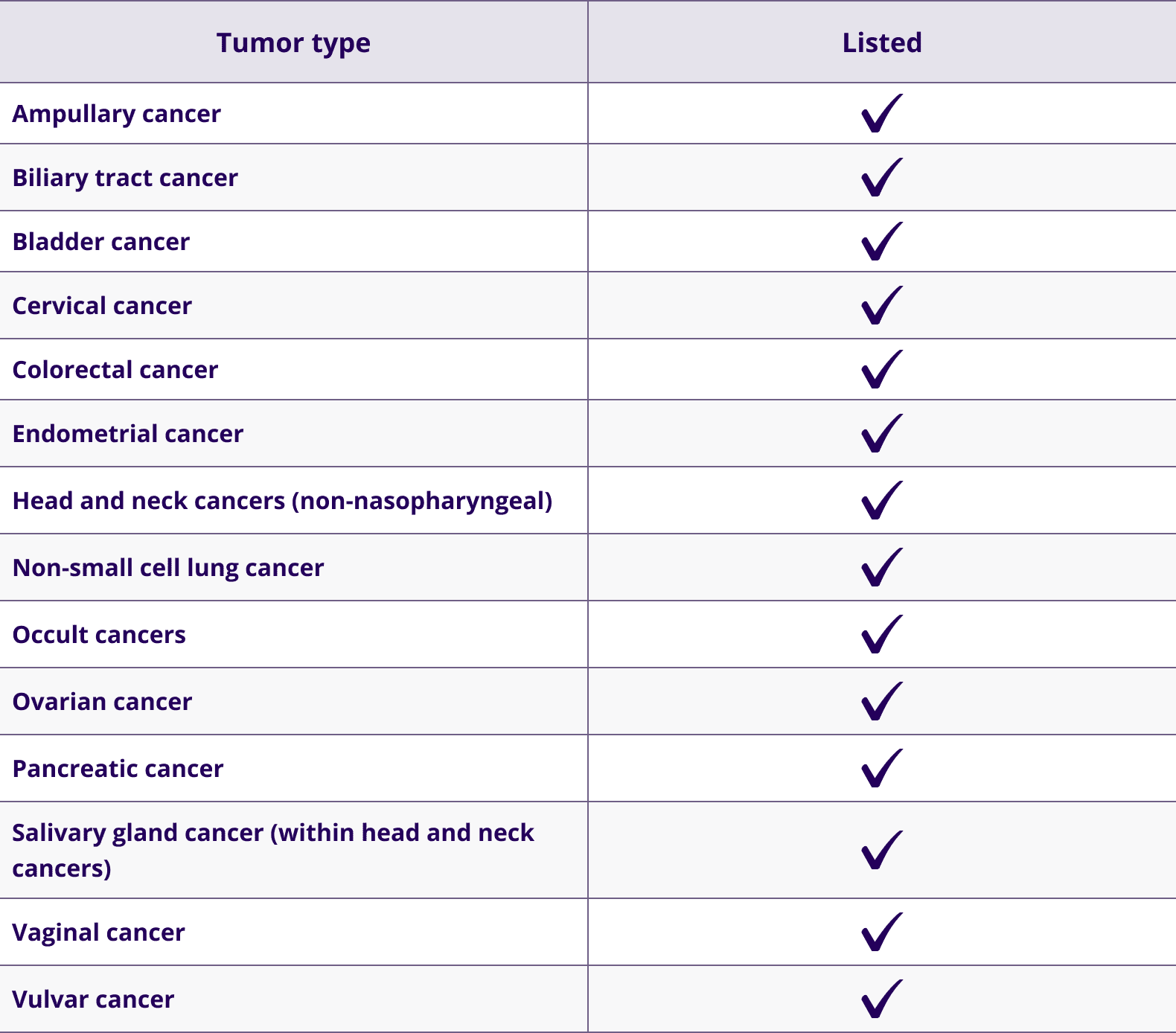The width and height of the screenshot is (1176, 1033).
Task: Click the Tumor type column header
Action: point(293,43)
